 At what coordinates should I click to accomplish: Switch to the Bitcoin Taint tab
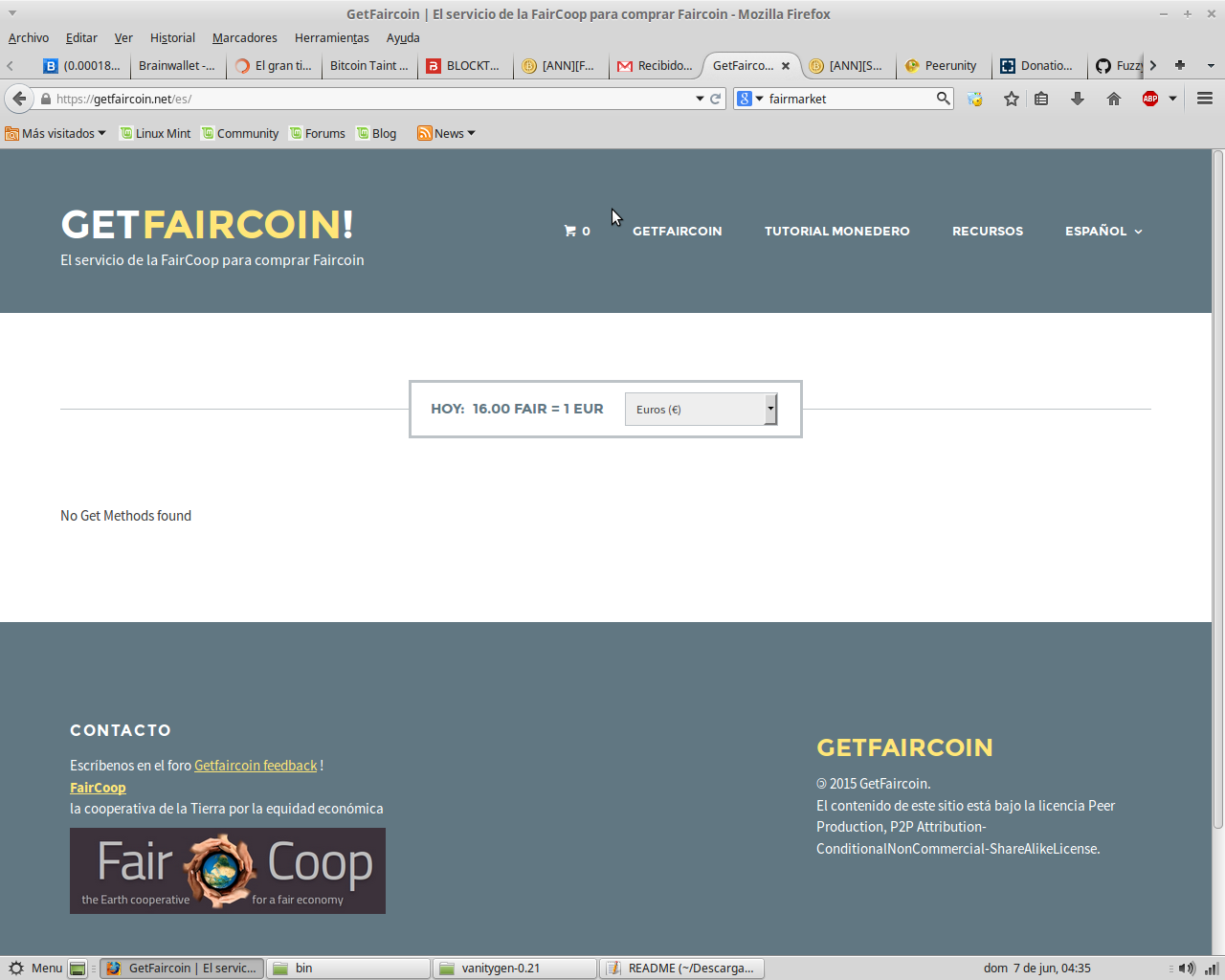[x=369, y=65]
